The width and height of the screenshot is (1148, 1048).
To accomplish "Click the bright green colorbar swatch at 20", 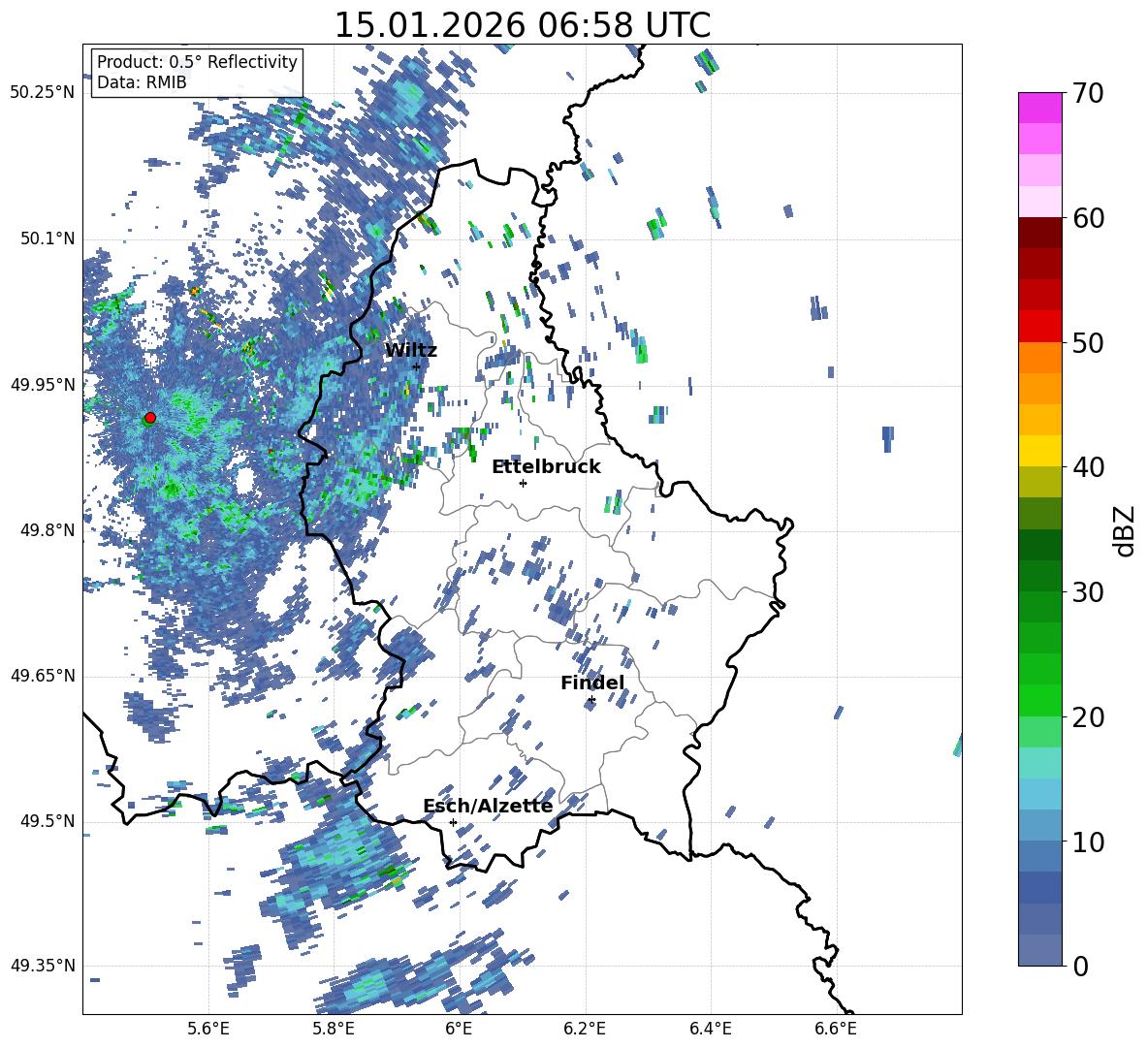I will tap(1039, 700).
